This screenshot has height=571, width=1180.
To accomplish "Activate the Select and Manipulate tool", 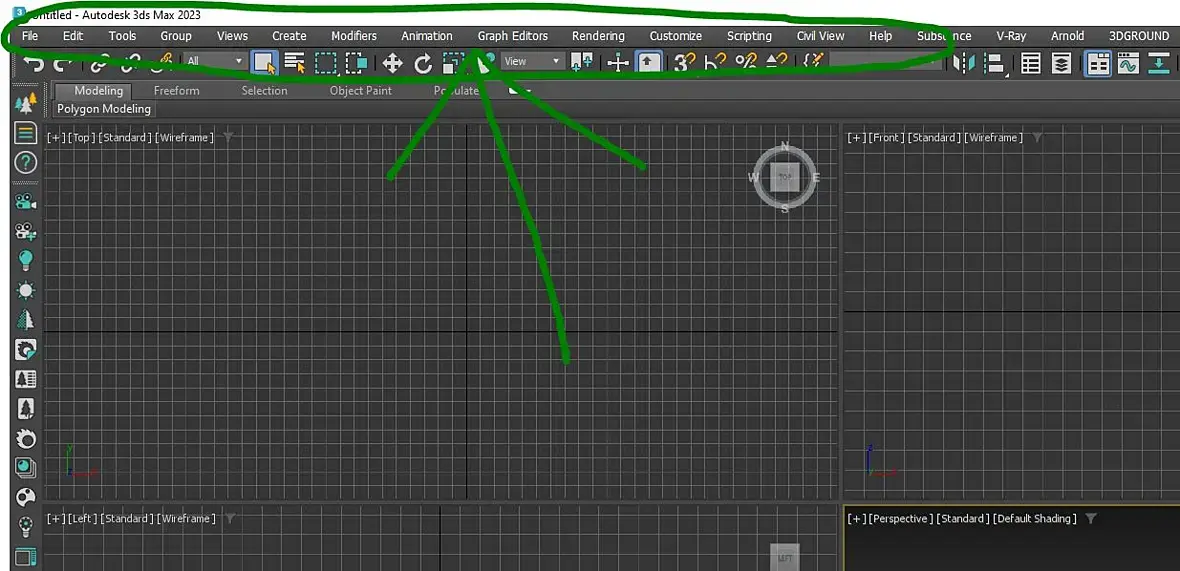I will [x=618, y=62].
